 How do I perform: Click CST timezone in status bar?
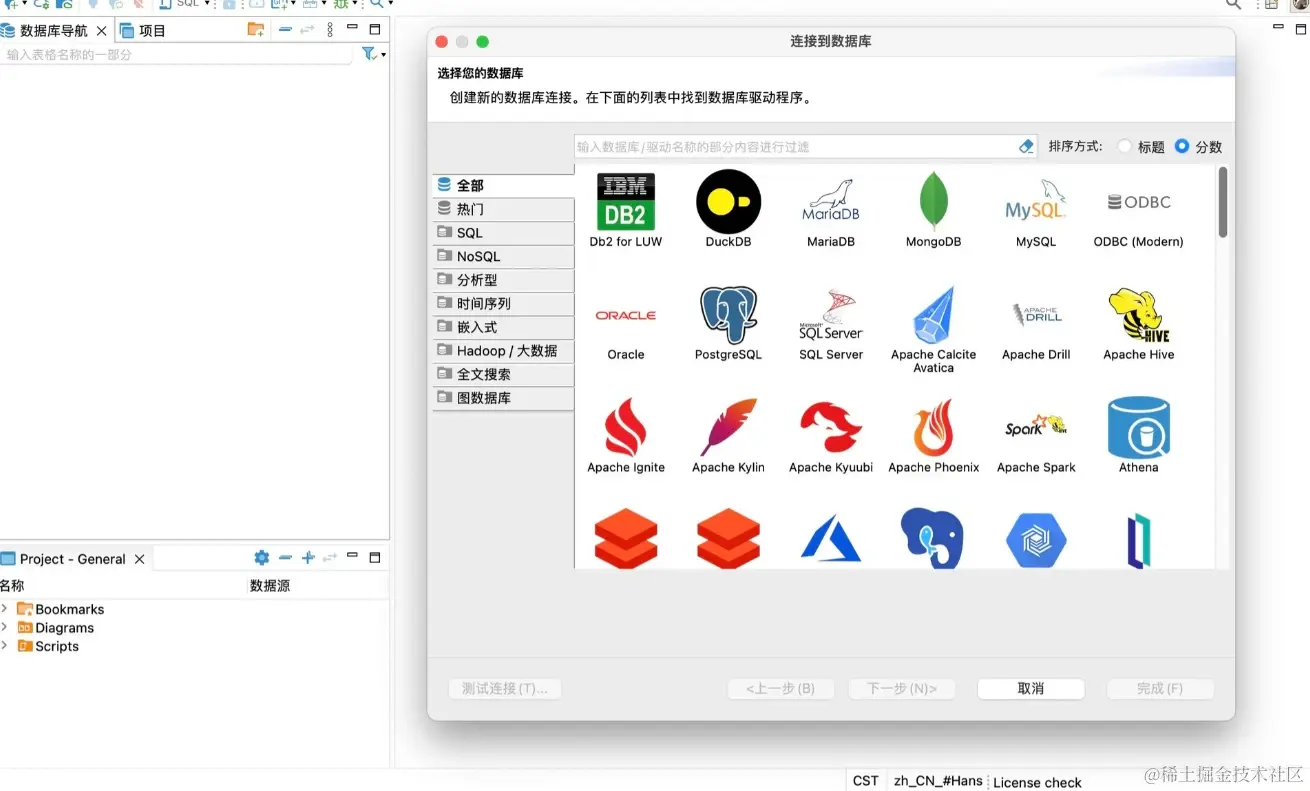[866, 781]
